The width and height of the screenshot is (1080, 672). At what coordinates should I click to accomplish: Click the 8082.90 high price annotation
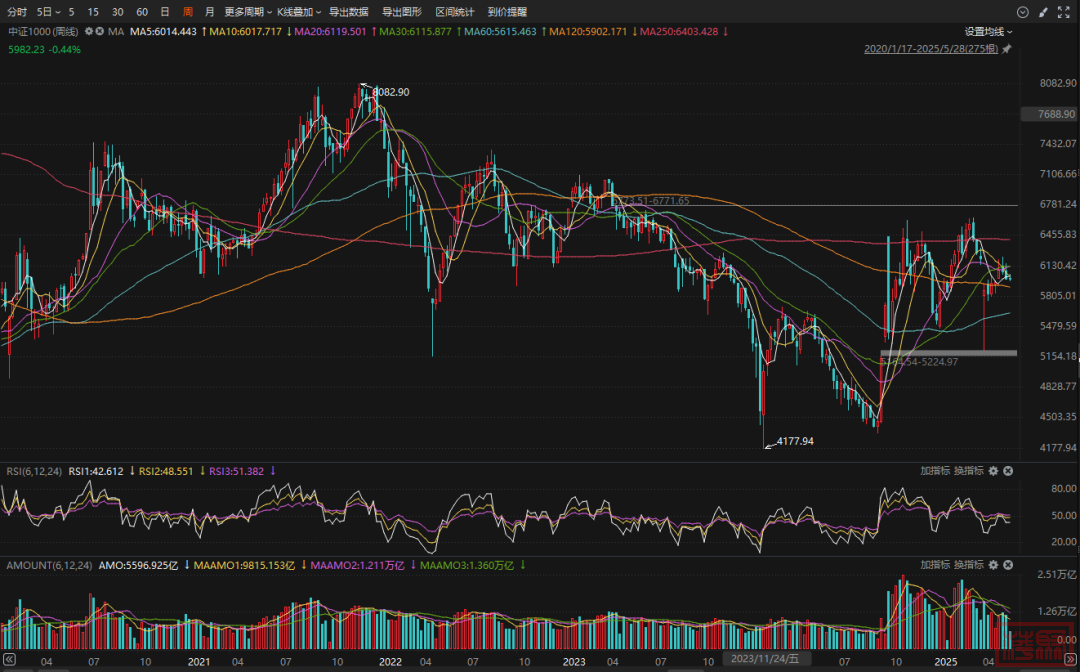pos(391,92)
